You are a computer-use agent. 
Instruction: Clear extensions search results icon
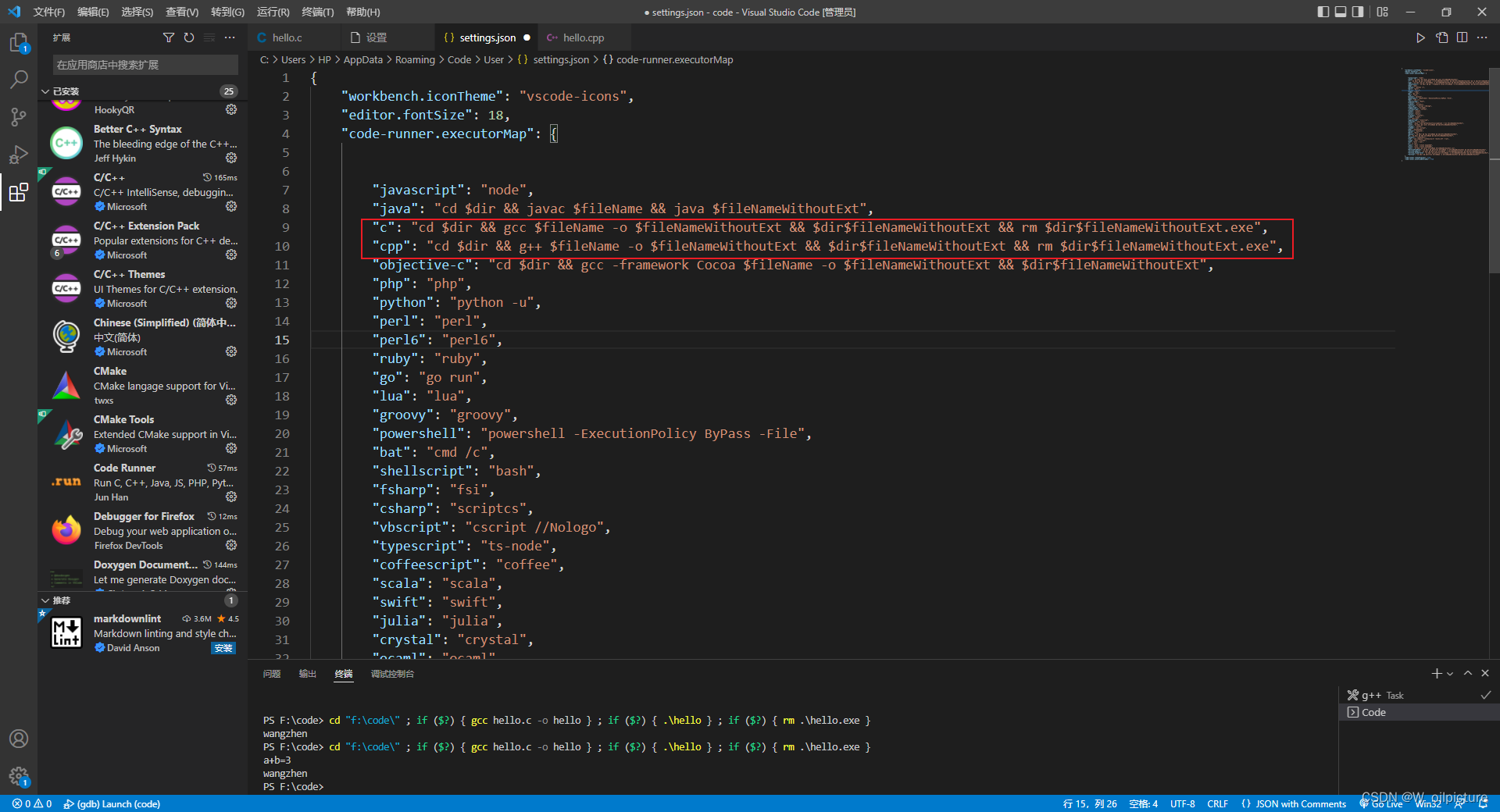point(209,37)
